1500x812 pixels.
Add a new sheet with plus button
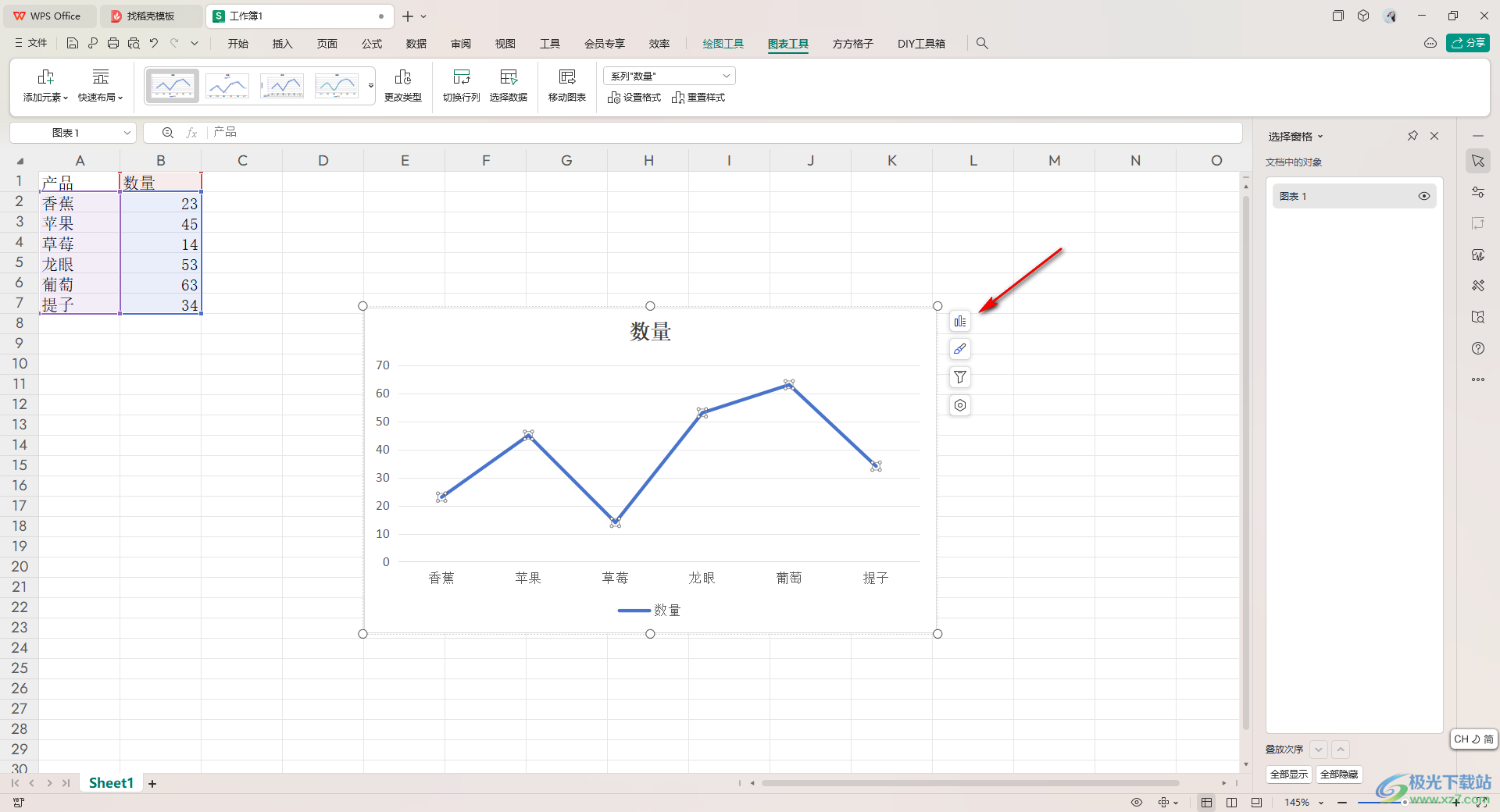pos(152,784)
